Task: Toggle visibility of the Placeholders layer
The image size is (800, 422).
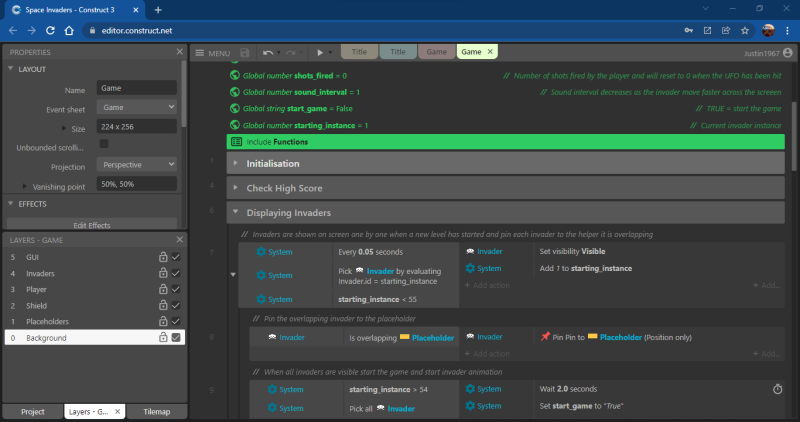Action: (x=176, y=321)
